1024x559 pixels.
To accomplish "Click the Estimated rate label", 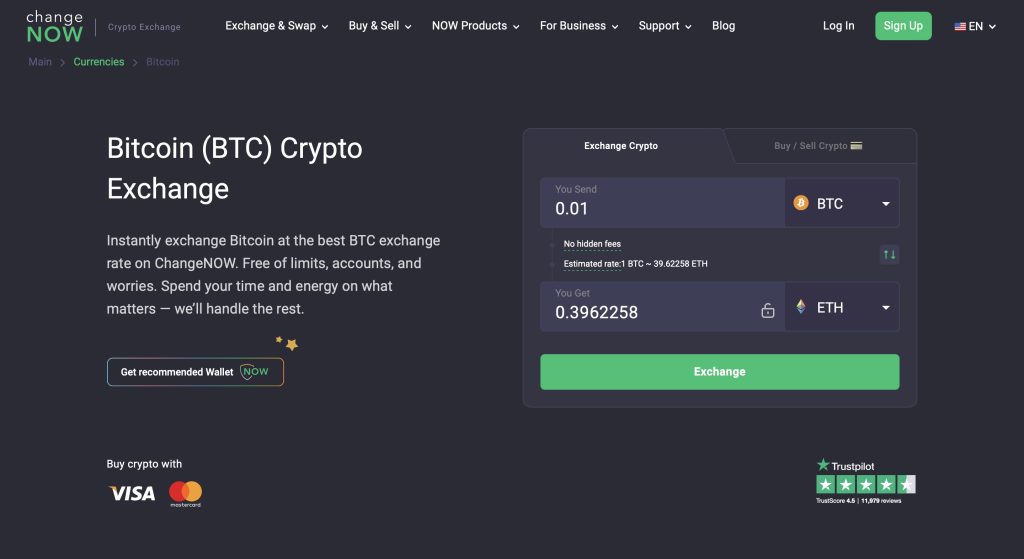I will point(592,264).
